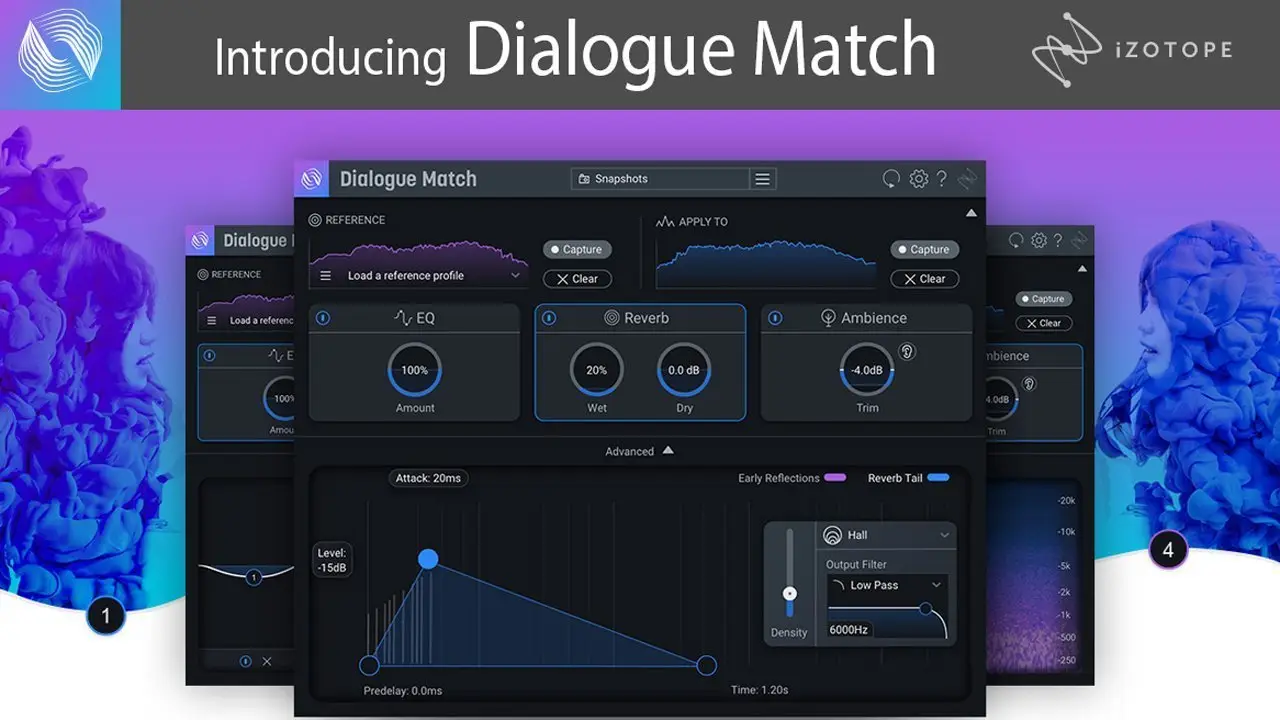1280x720 pixels.
Task: Click the EQ curve icon in front window
Action: tap(403, 318)
